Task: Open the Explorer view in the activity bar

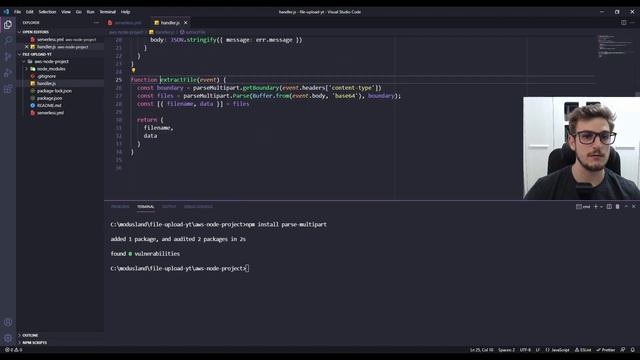Action: point(8,25)
